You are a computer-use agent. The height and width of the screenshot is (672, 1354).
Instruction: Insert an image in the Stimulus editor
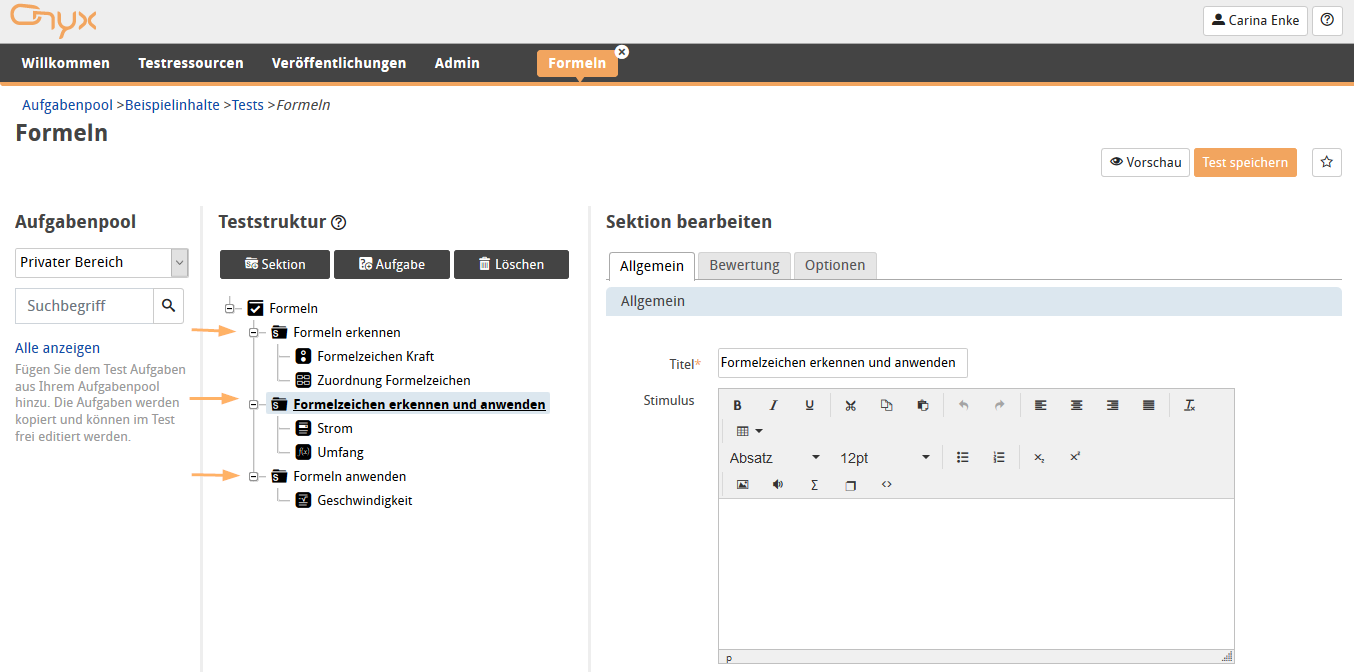click(x=742, y=484)
